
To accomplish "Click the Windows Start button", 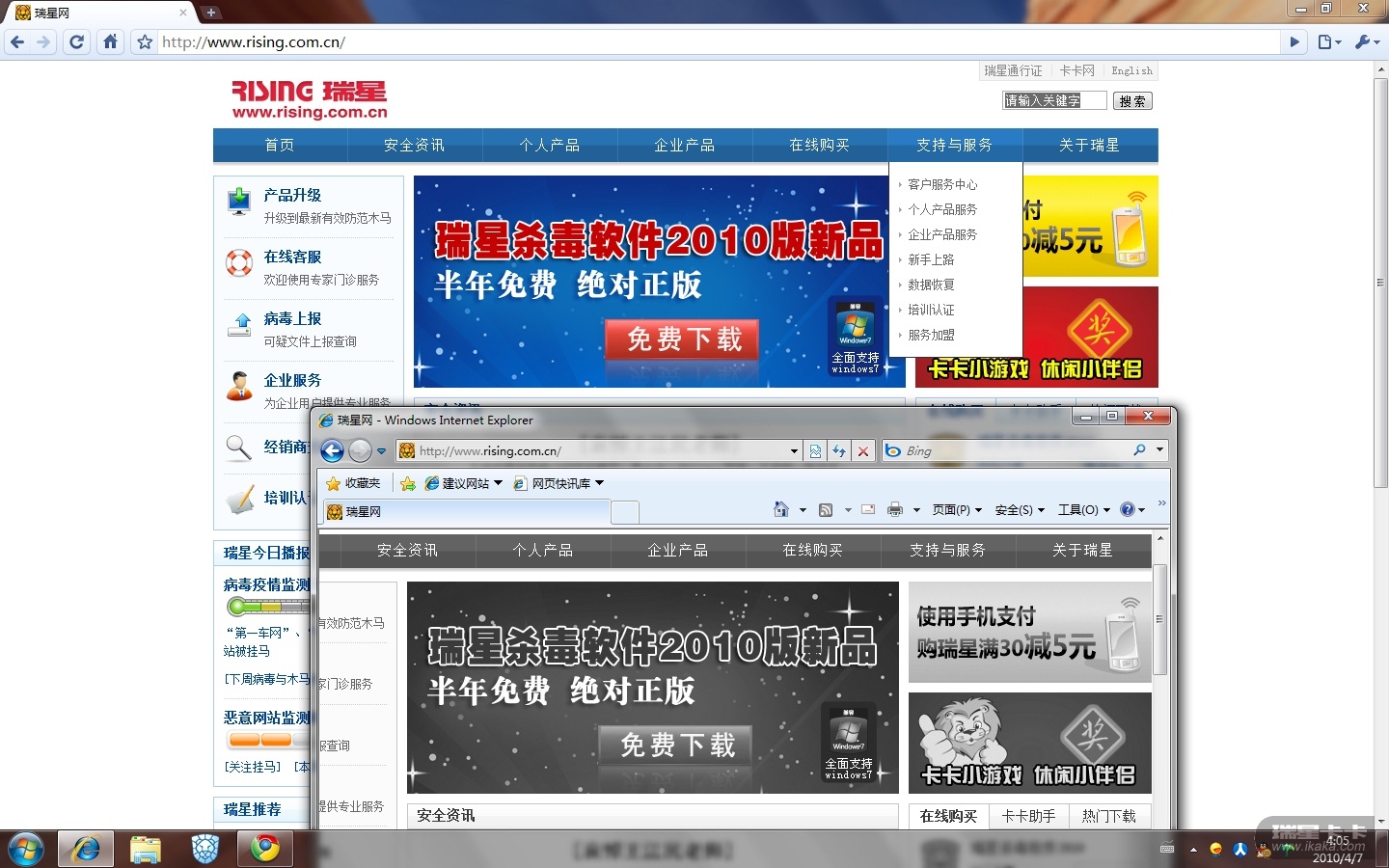I will coord(26,849).
